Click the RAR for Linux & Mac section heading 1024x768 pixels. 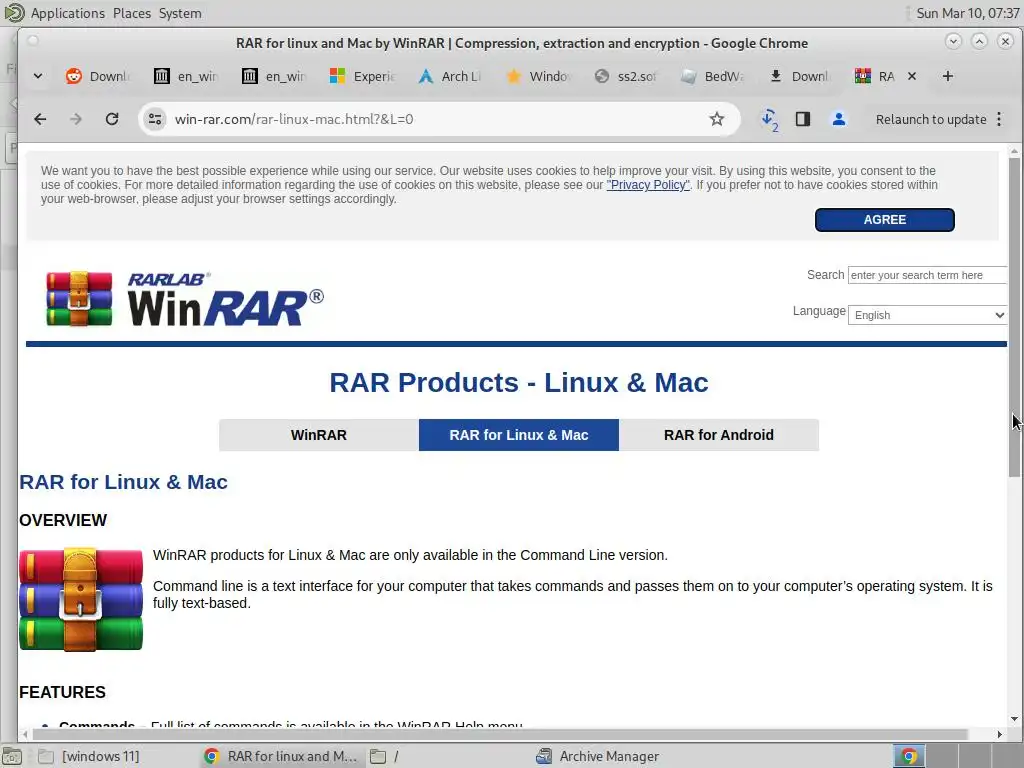coord(123,482)
